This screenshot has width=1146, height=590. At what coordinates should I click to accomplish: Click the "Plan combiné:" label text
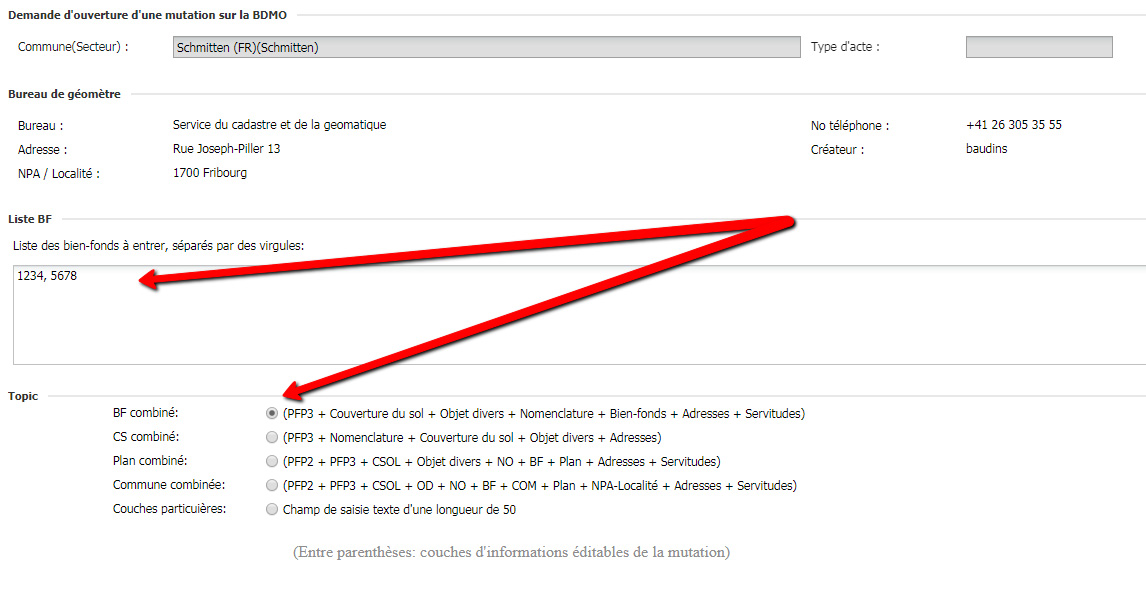pyautogui.click(x=150, y=461)
